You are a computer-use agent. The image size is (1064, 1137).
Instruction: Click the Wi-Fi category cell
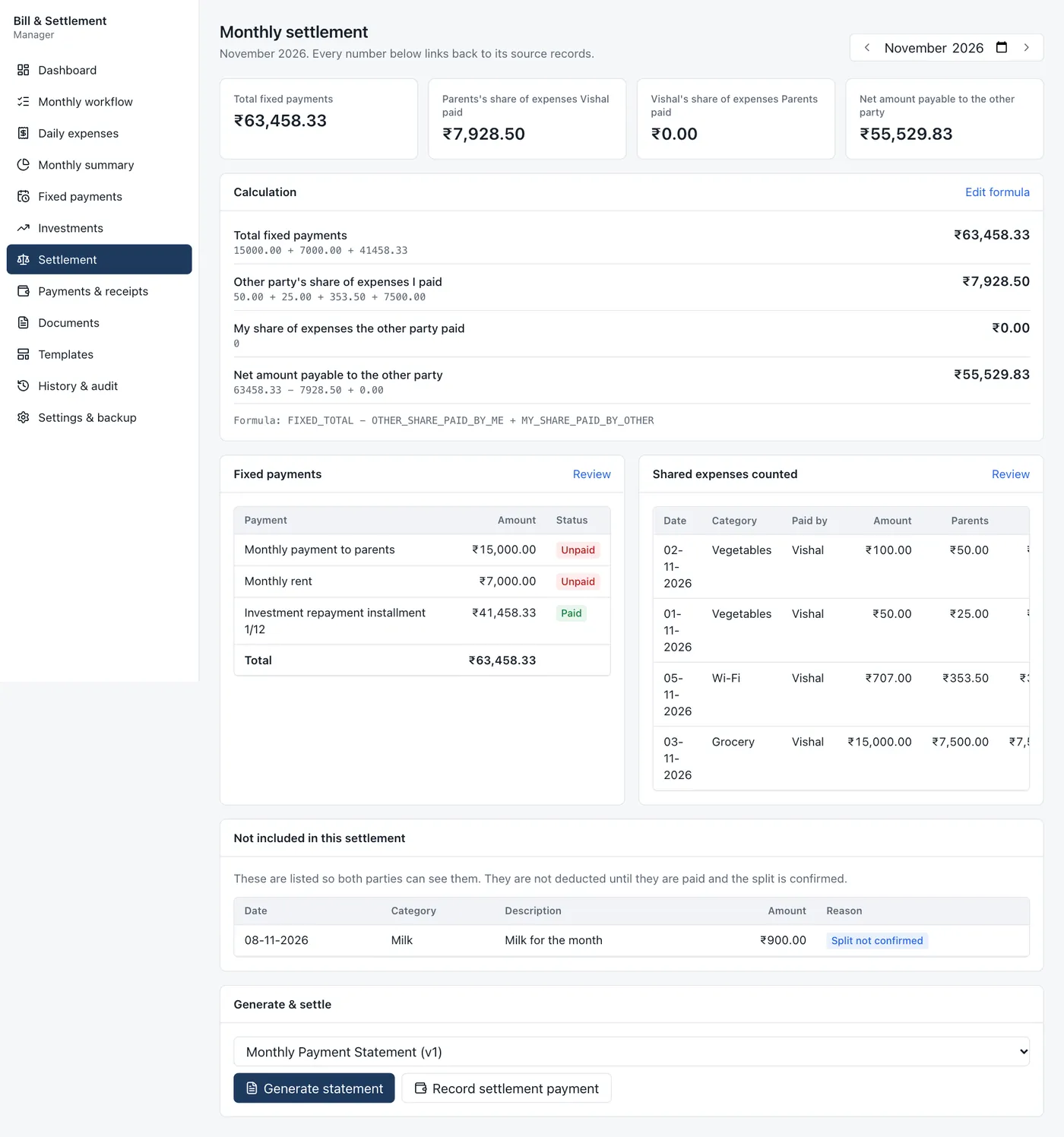(x=726, y=678)
